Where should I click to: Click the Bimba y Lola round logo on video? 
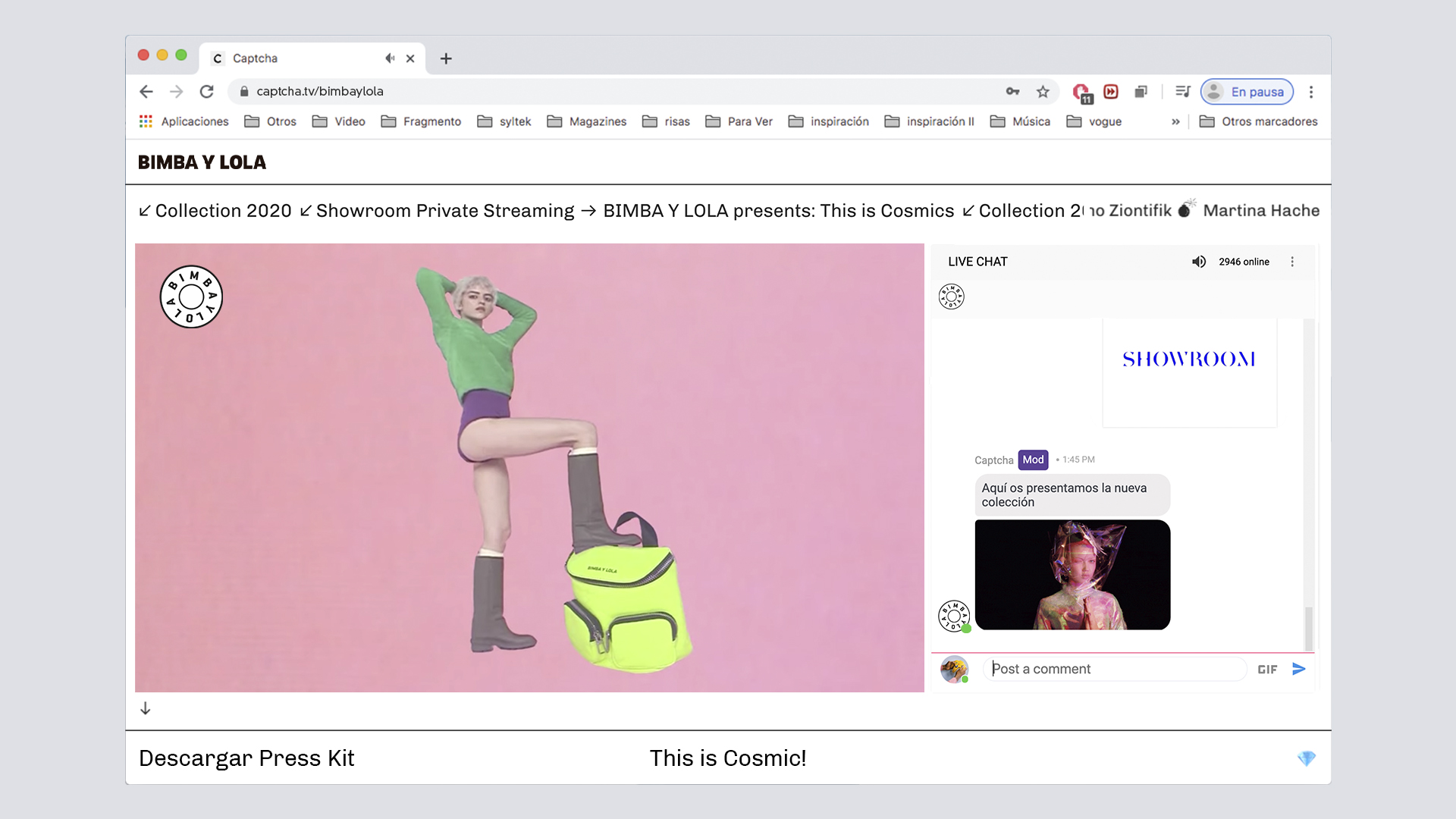pos(191,297)
